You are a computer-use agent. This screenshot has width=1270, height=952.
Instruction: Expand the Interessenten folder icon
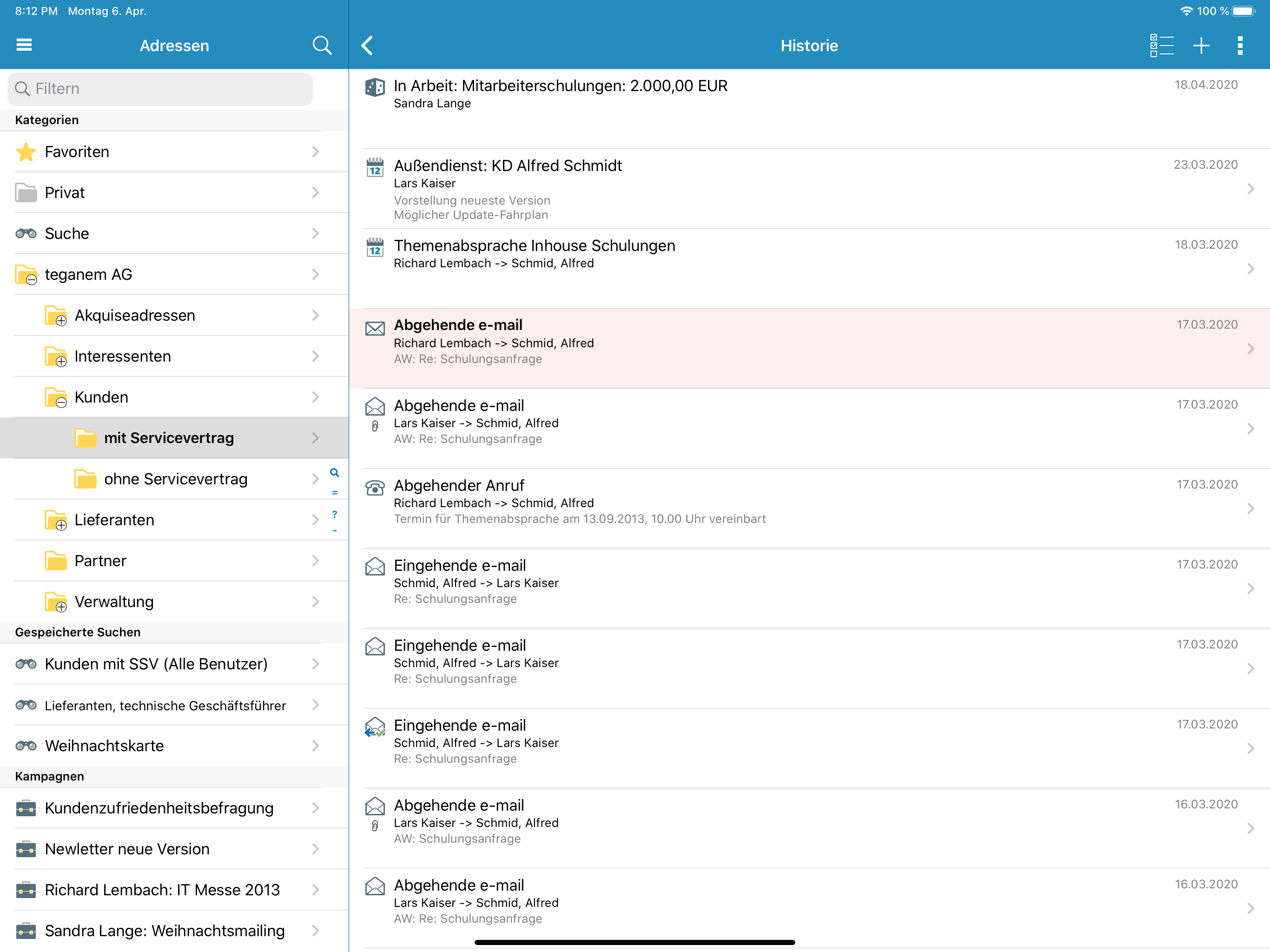click(x=56, y=357)
